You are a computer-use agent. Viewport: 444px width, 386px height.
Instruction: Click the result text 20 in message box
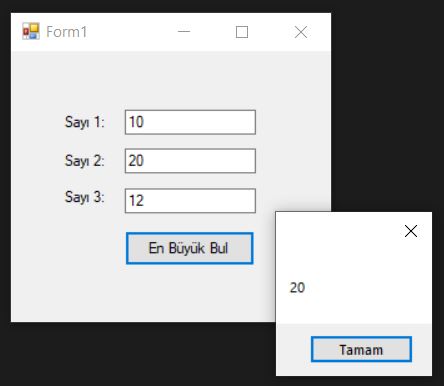297,287
